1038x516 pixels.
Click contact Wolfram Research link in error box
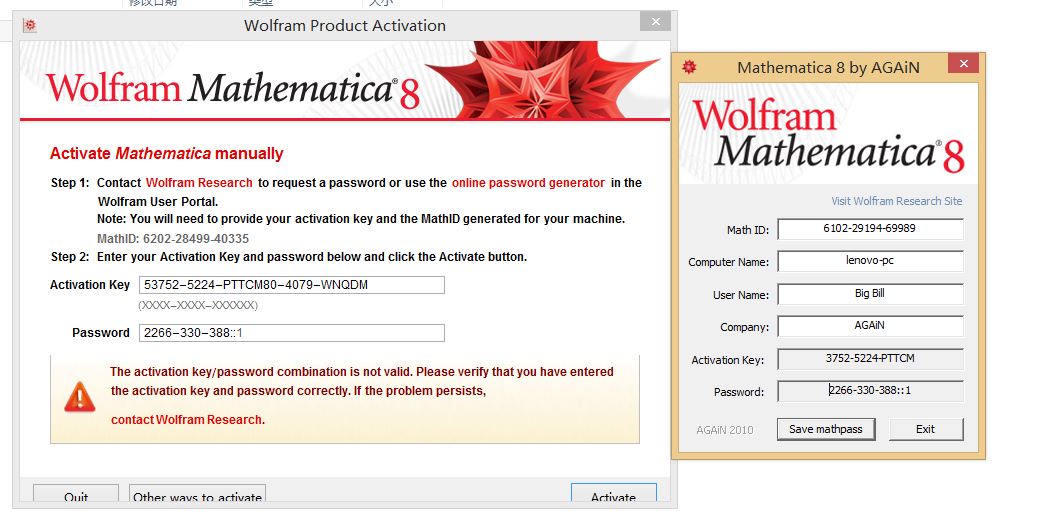[x=187, y=420]
